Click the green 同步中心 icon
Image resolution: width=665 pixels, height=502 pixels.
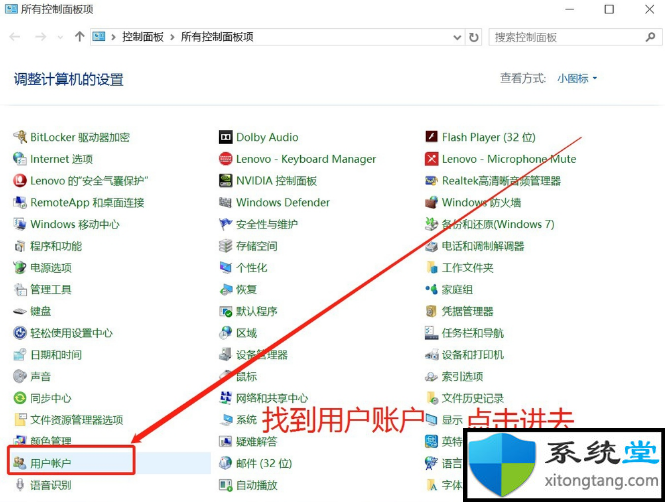coord(20,398)
